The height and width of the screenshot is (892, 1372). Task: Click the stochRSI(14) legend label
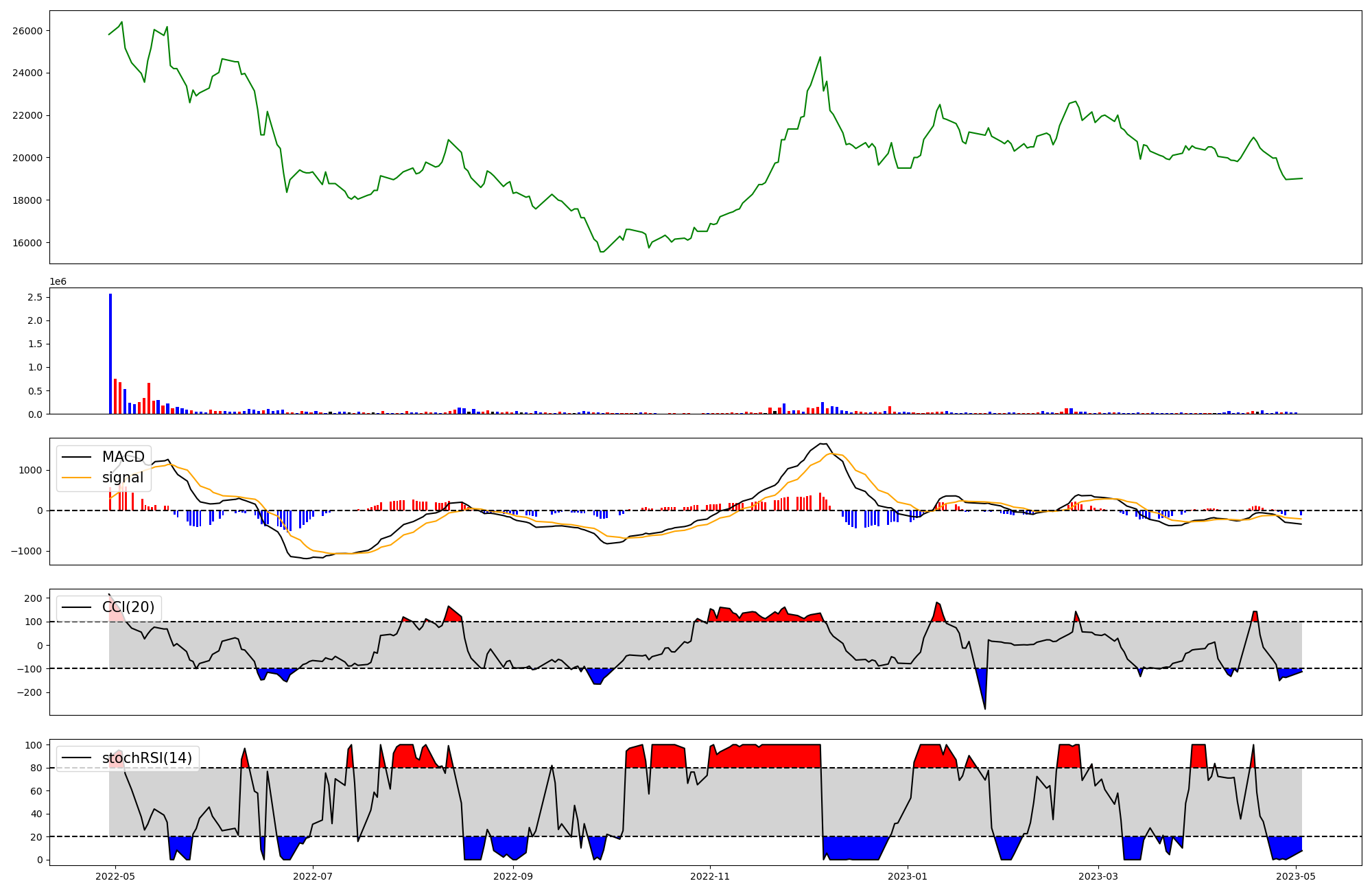[x=147, y=758]
